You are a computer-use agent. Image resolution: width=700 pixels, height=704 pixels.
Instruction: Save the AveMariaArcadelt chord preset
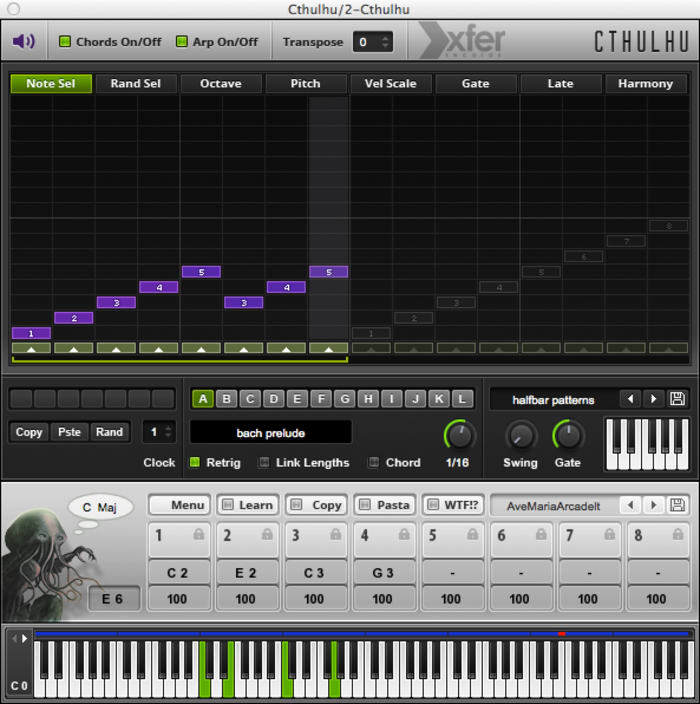click(x=677, y=505)
